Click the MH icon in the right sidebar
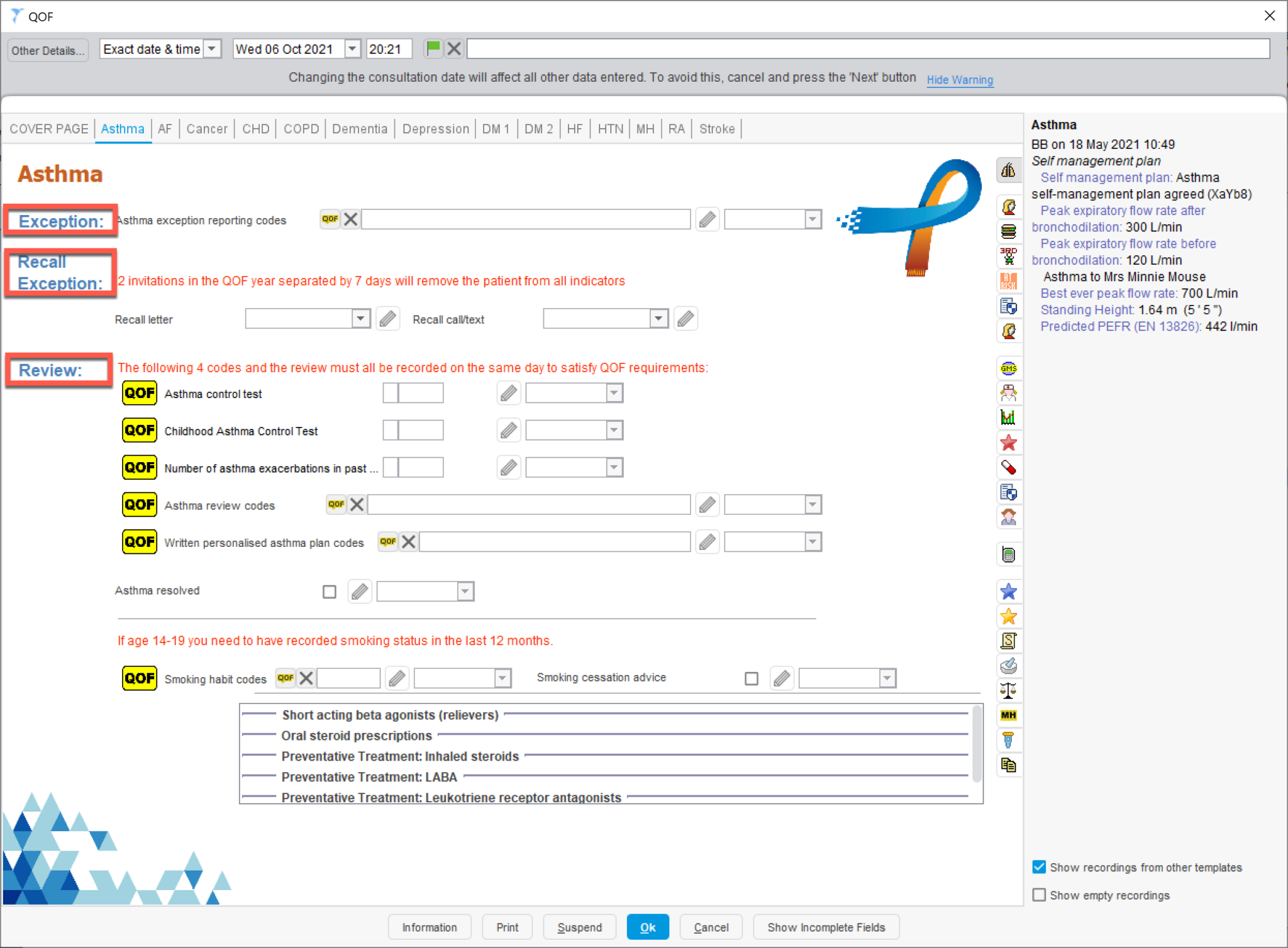 tap(1009, 714)
